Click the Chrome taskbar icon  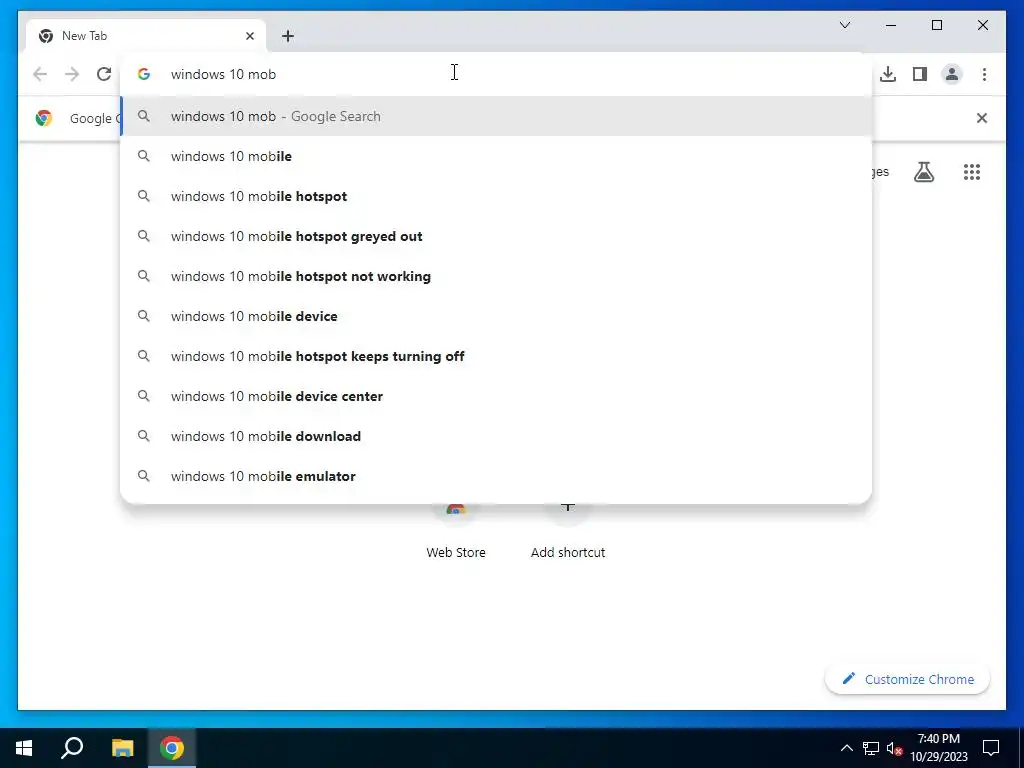pyautogui.click(x=172, y=748)
